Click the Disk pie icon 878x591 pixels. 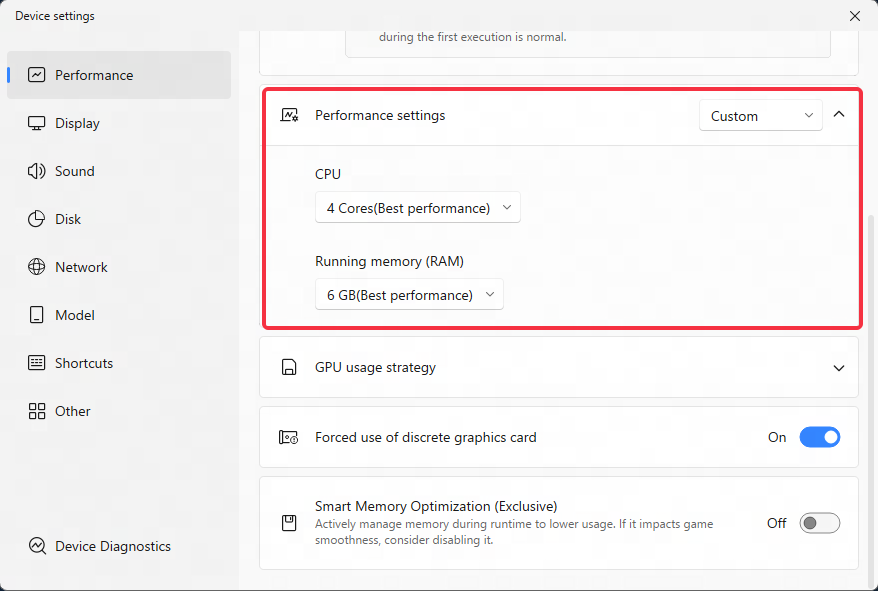pyautogui.click(x=36, y=219)
